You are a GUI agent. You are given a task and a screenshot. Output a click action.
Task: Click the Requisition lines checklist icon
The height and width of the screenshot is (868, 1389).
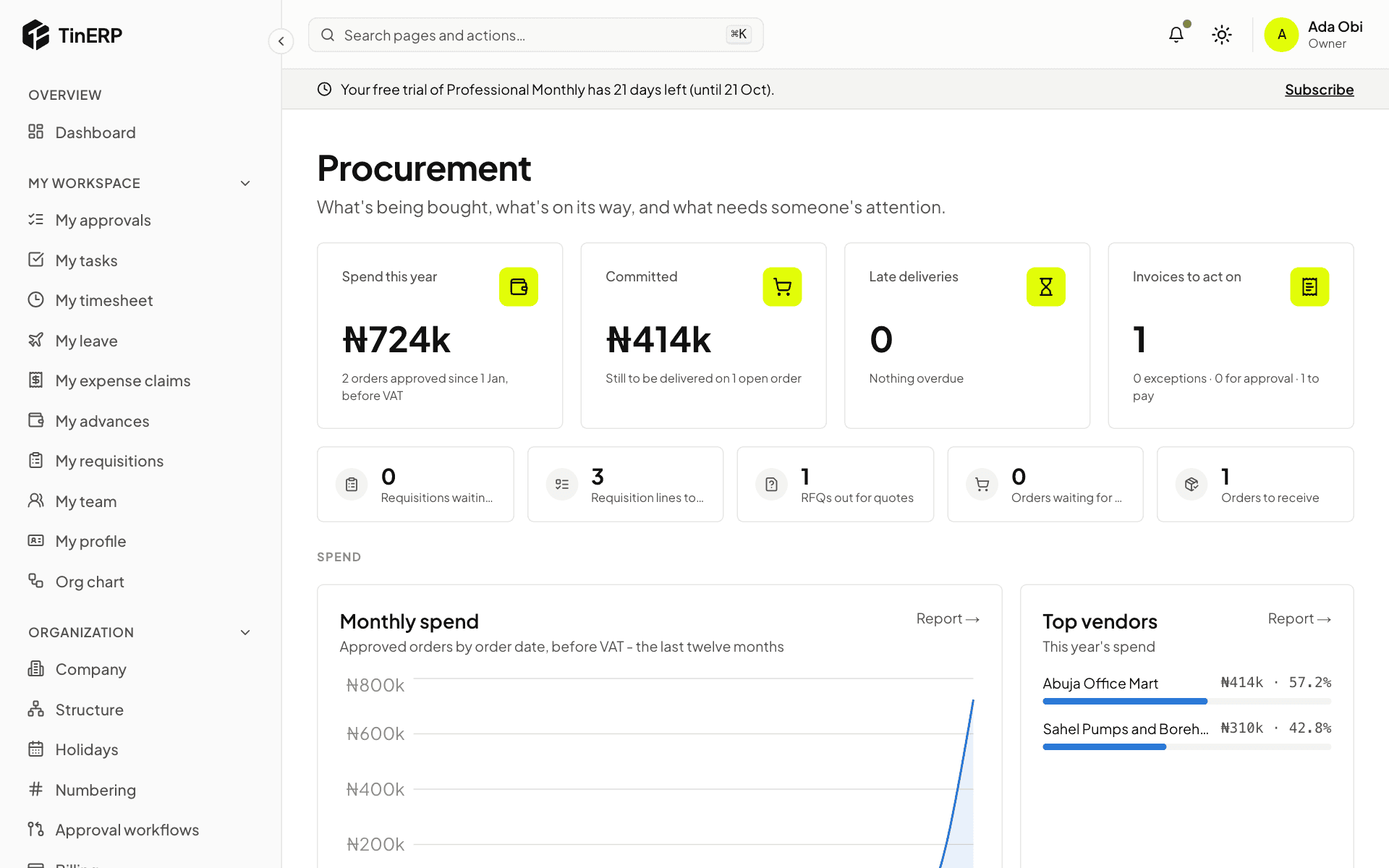point(561,484)
